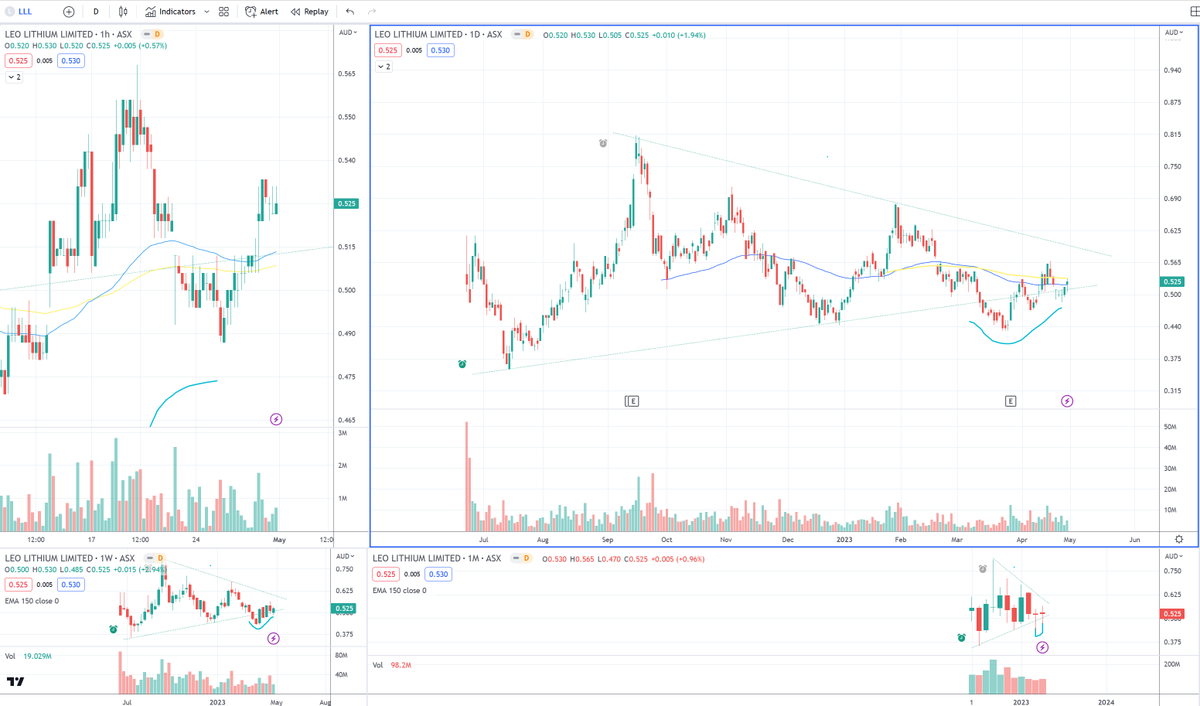
Task: Click the Vol 98.2M label on 1M chart
Action: pyautogui.click(x=394, y=665)
